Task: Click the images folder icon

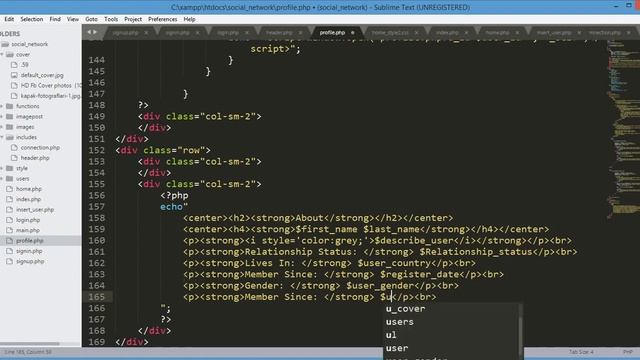Action: [x=10, y=127]
